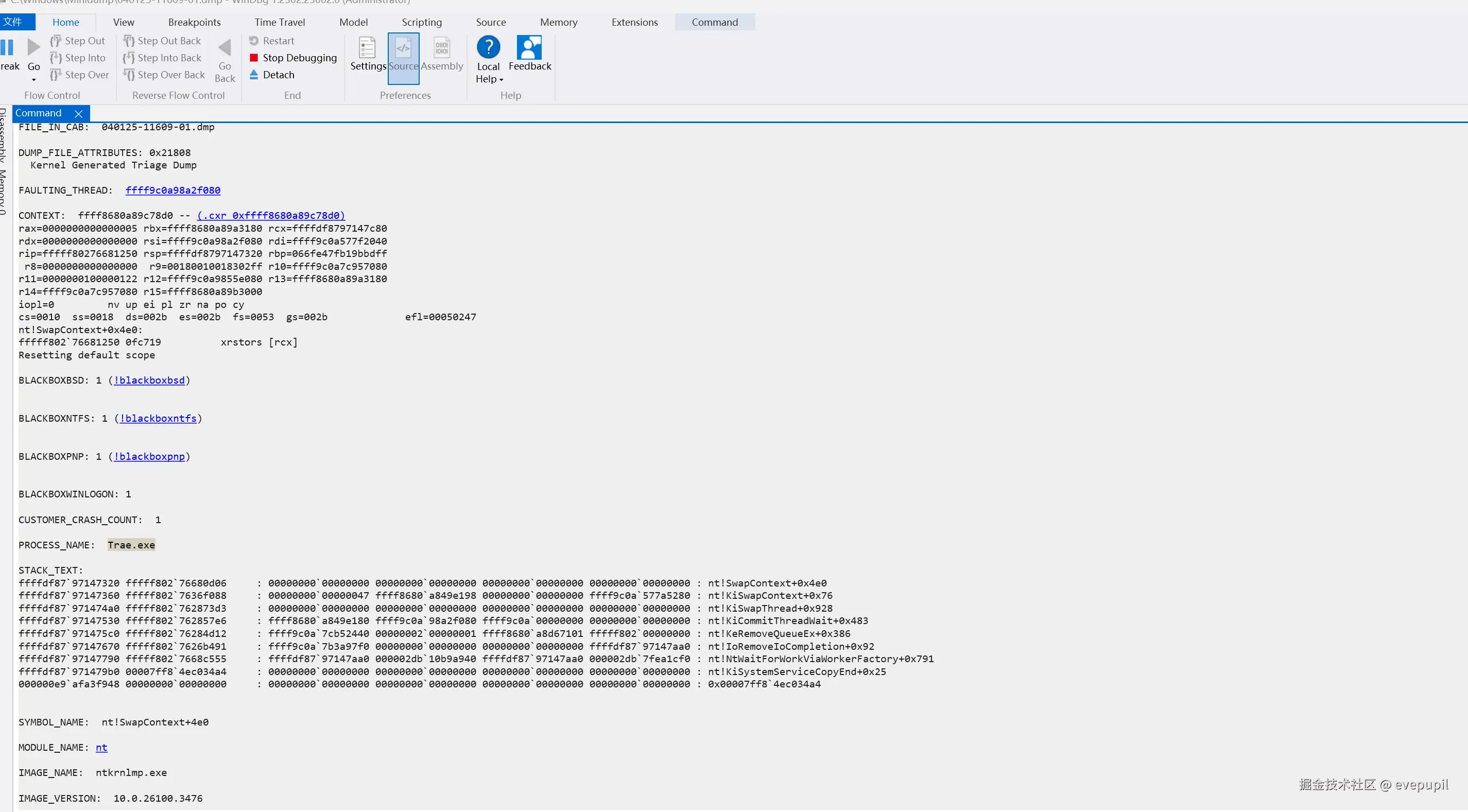This screenshot has height=812, width=1468.
Task: Open the Feedback icon
Action: pyautogui.click(x=529, y=48)
